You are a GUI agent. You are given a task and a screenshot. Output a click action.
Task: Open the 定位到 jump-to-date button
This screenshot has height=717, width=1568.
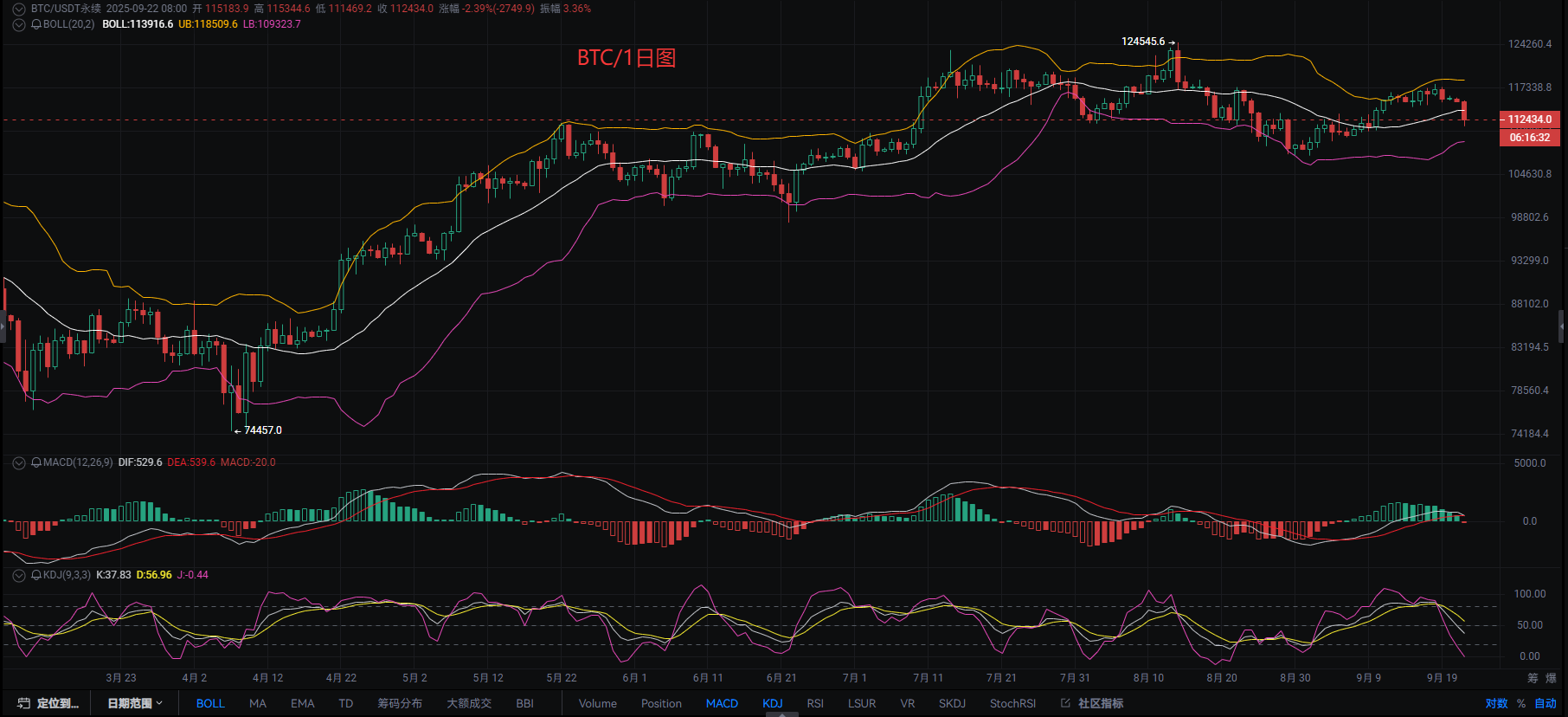click(48, 703)
